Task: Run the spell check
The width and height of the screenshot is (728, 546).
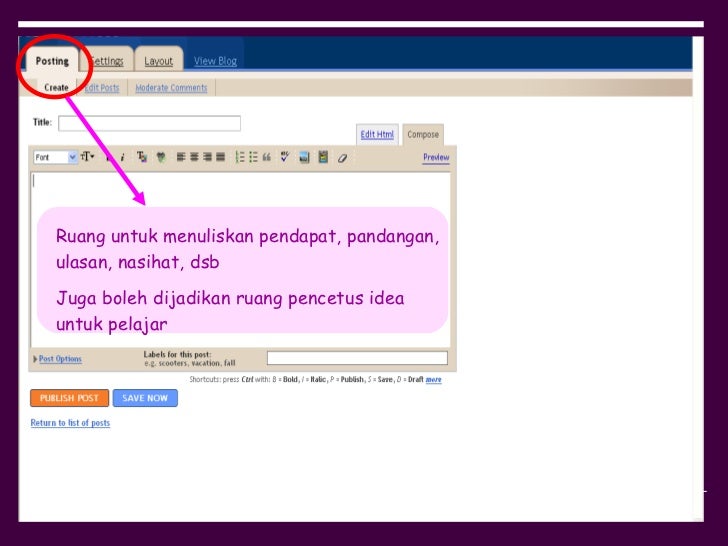Action: coord(285,157)
